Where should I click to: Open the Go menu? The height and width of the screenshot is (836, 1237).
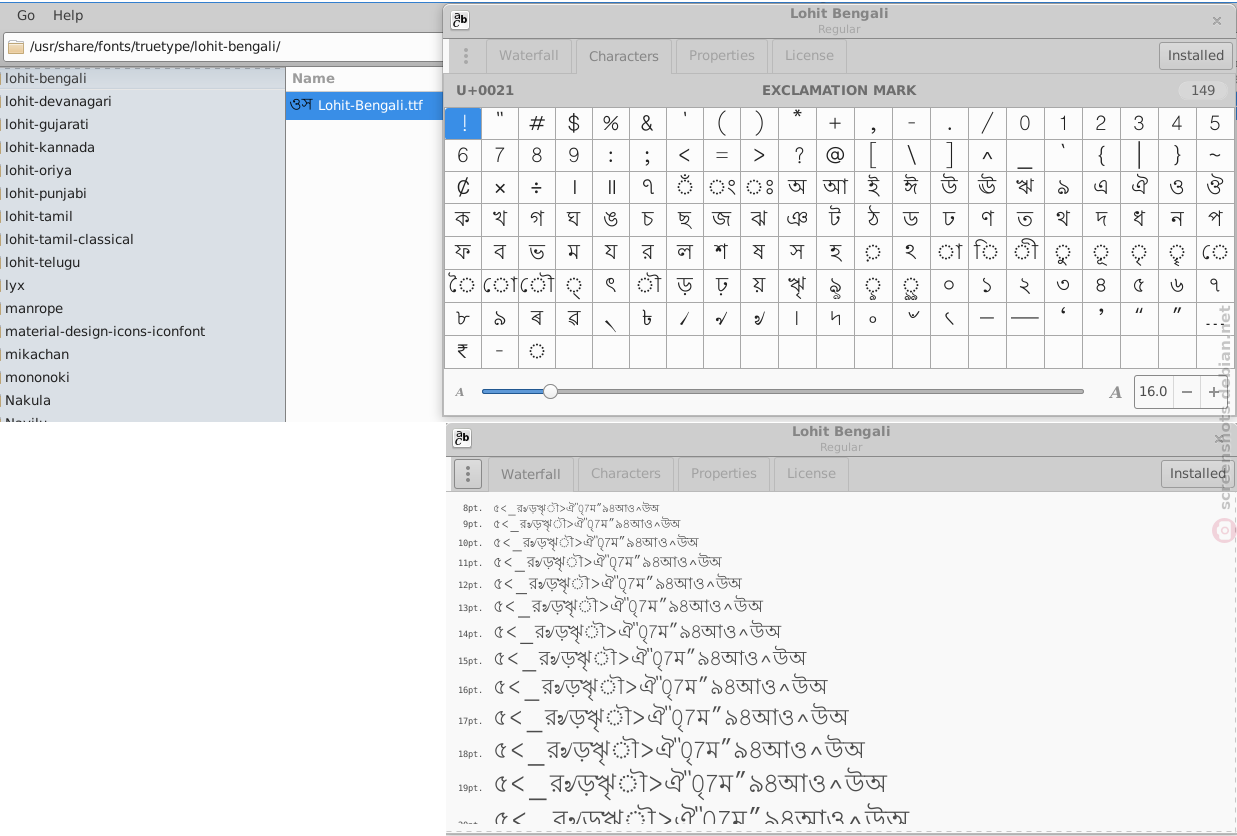pyautogui.click(x=26, y=15)
